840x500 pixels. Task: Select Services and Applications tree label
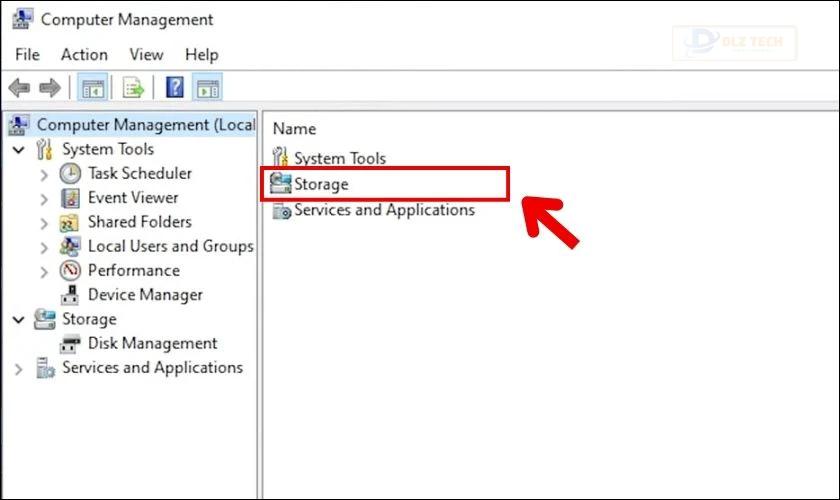tap(152, 368)
